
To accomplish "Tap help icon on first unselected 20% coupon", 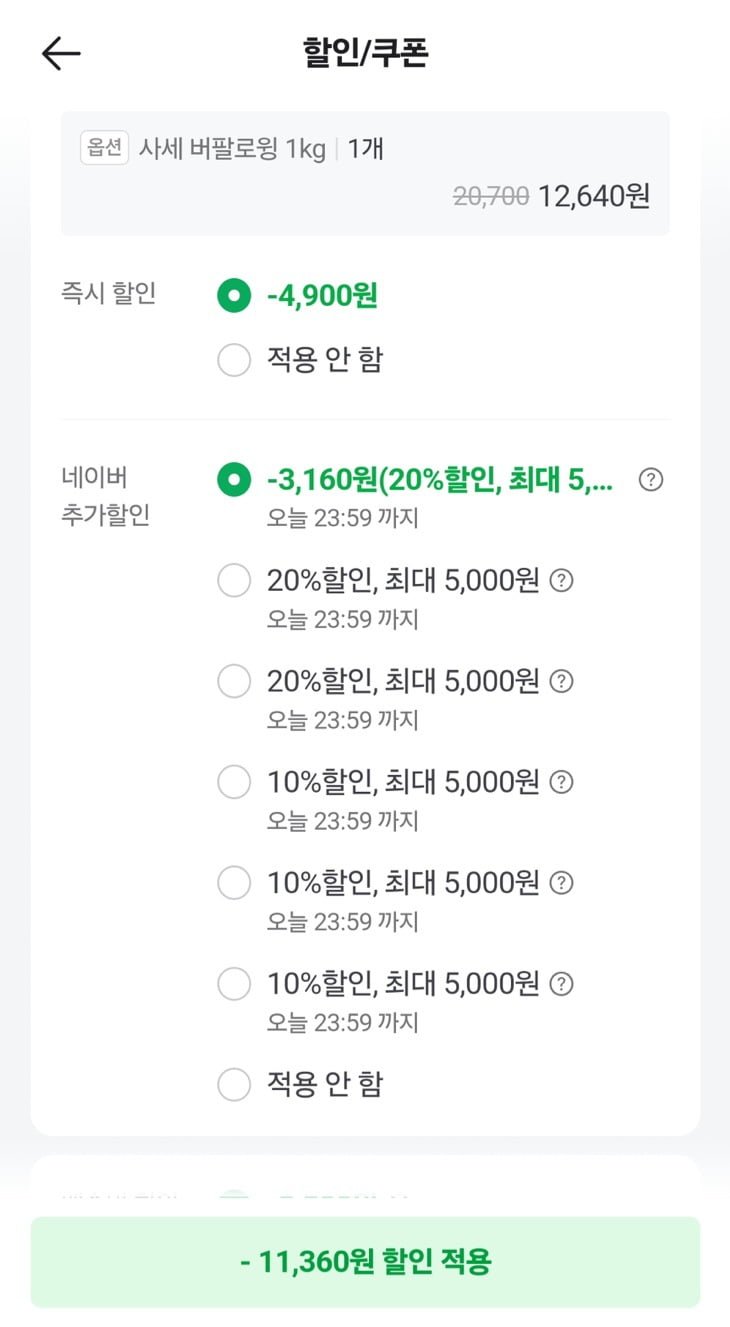I will coord(563,580).
